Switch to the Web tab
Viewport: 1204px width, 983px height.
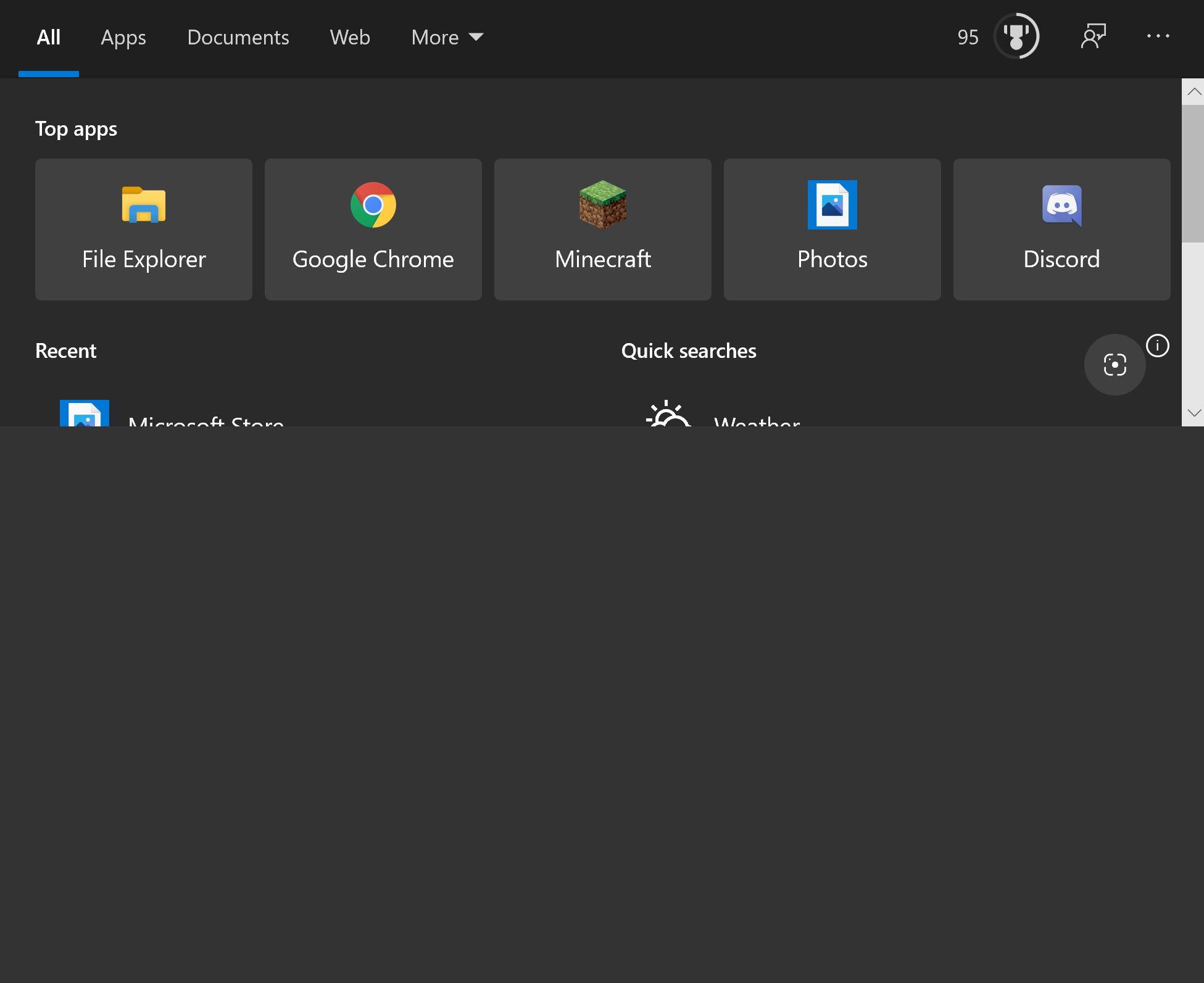(350, 38)
